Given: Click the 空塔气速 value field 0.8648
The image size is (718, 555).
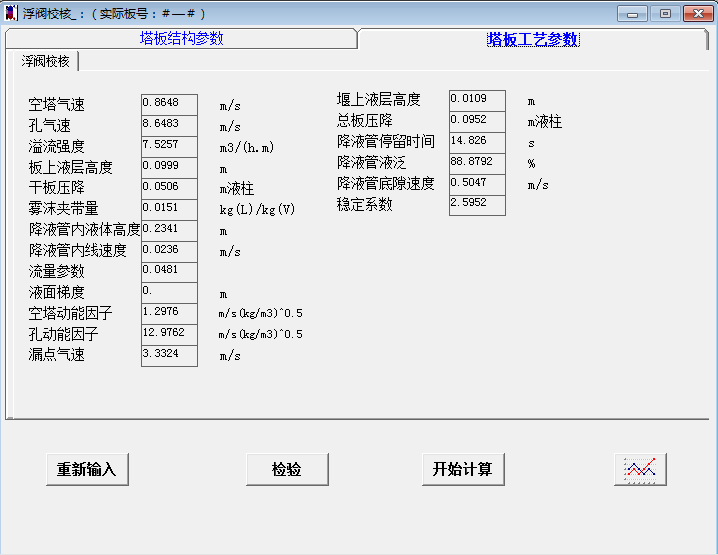Looking at the screenshot, I should [169, 104].
